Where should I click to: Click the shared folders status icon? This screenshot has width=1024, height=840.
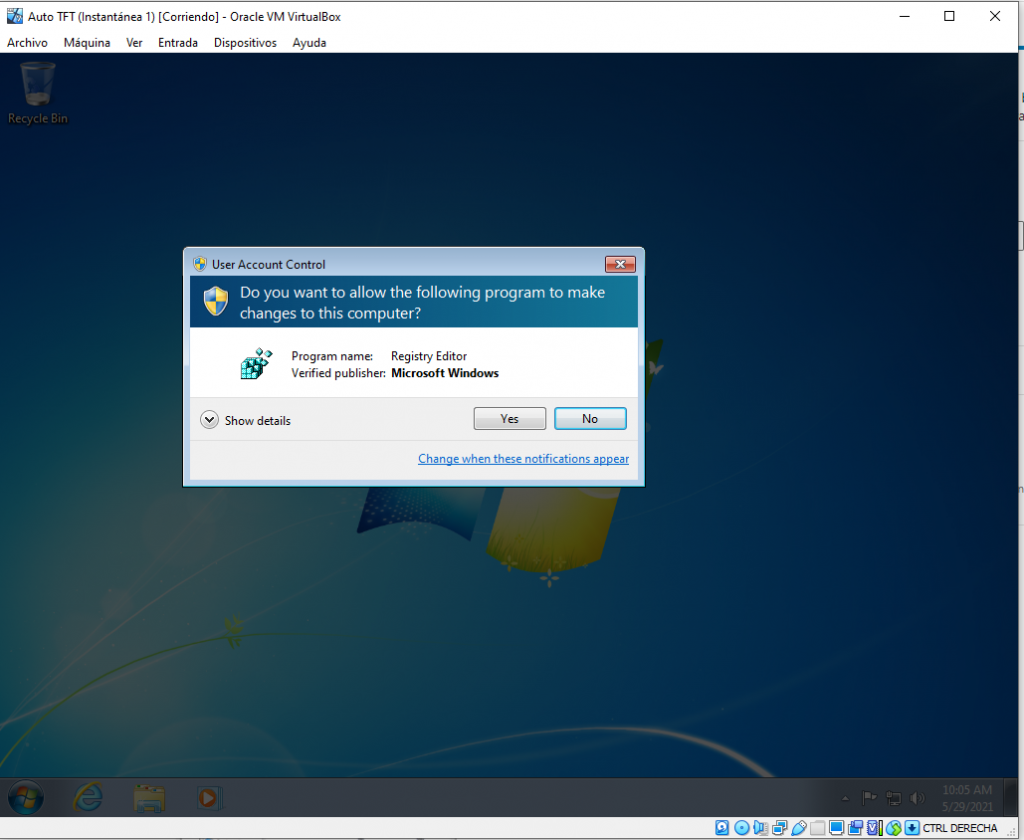click(x=817, y=828)
